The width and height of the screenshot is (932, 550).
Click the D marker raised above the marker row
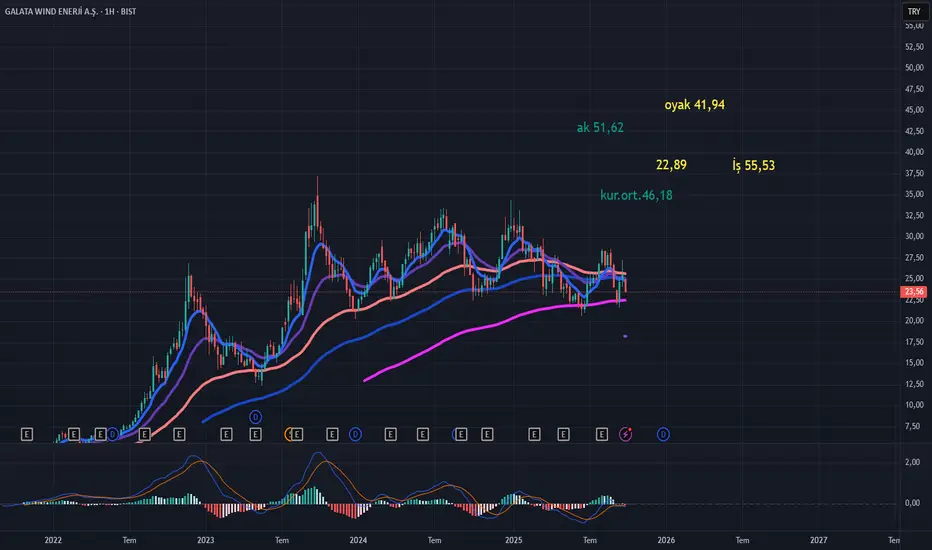(255, 417)
